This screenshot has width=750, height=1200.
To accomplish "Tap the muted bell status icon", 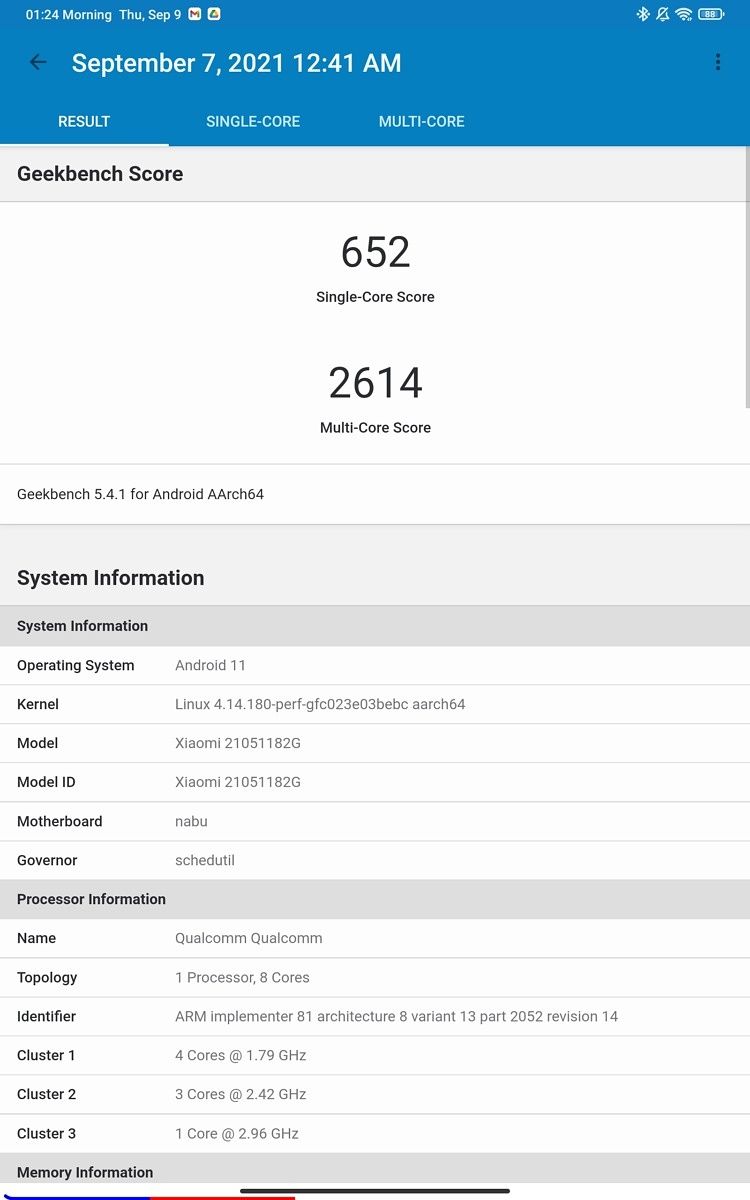I will [662, 14].
